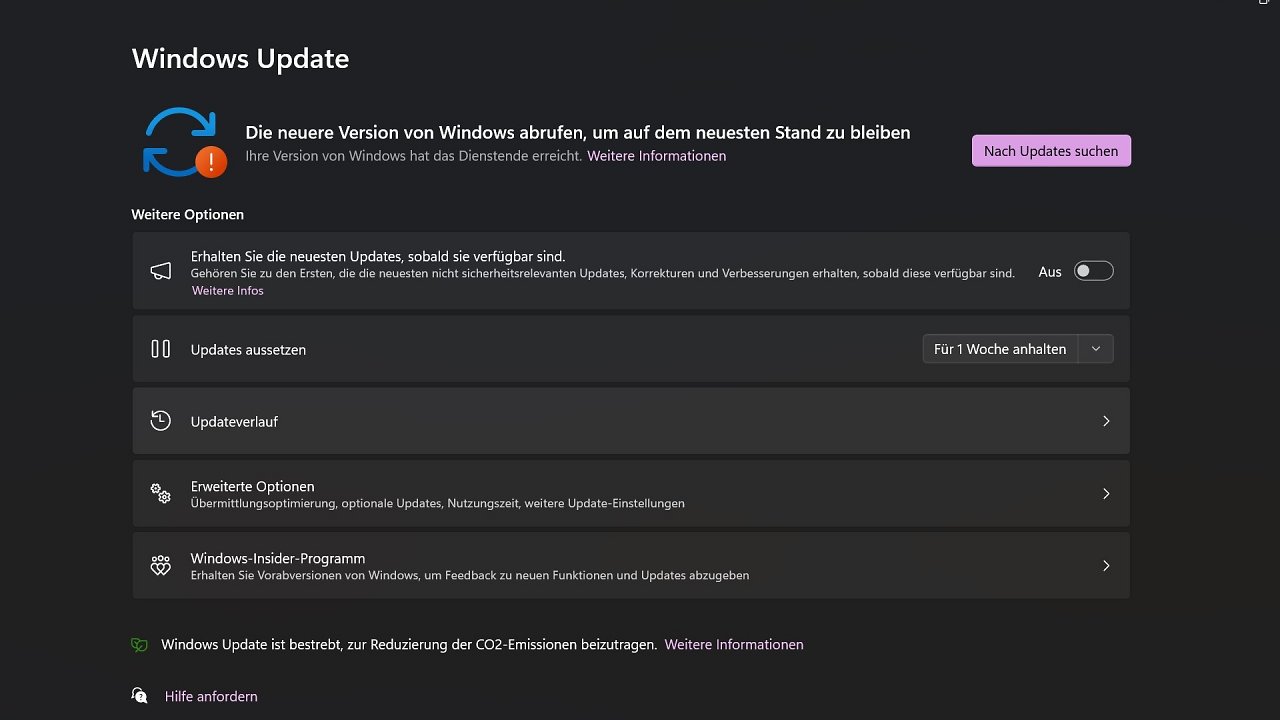Image resolution: width=1280 pixels, height=720 pixels.
Task: Open the Für 1 Woche anhalten dropdown arrow
Action: click(1096, 349)
